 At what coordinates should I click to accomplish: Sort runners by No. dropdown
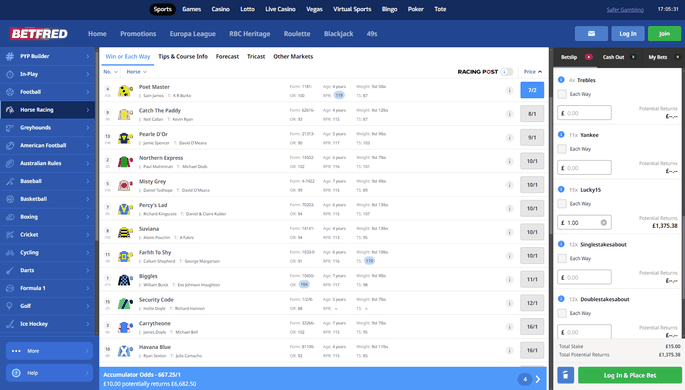coord(111,72)
